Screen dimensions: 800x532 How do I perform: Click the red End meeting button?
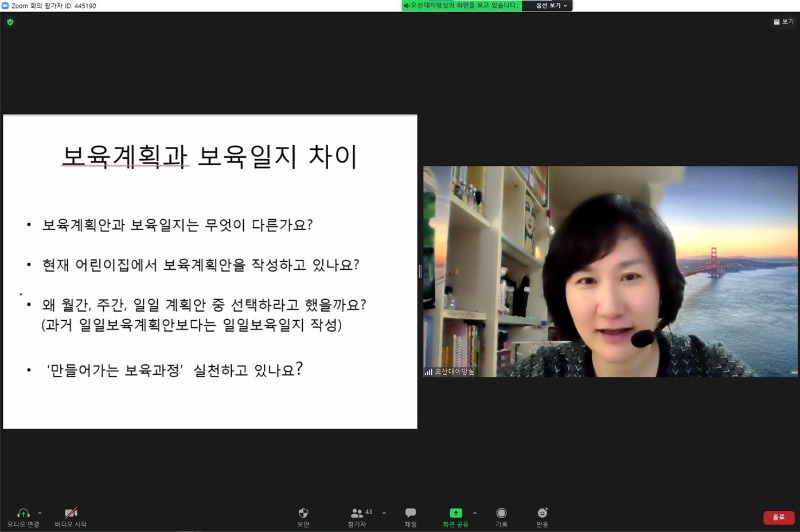click(778, 517)
